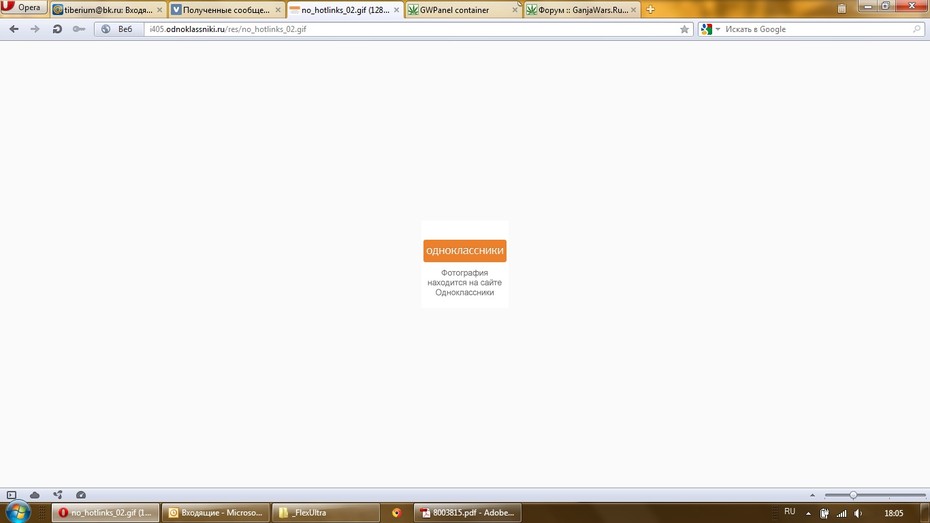Select Opera no_hotlinks_02.gif taskbar button
The width and height of the screenshot is (930, 523).
click(106, 513)
